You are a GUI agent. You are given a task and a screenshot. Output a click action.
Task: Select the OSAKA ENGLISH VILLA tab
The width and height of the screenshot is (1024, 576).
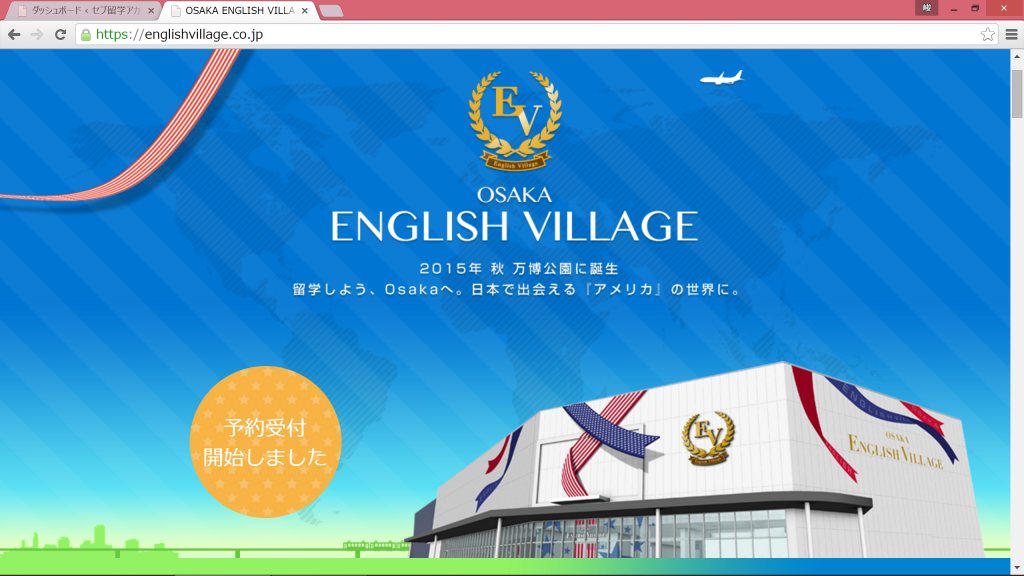pos(239,10)
